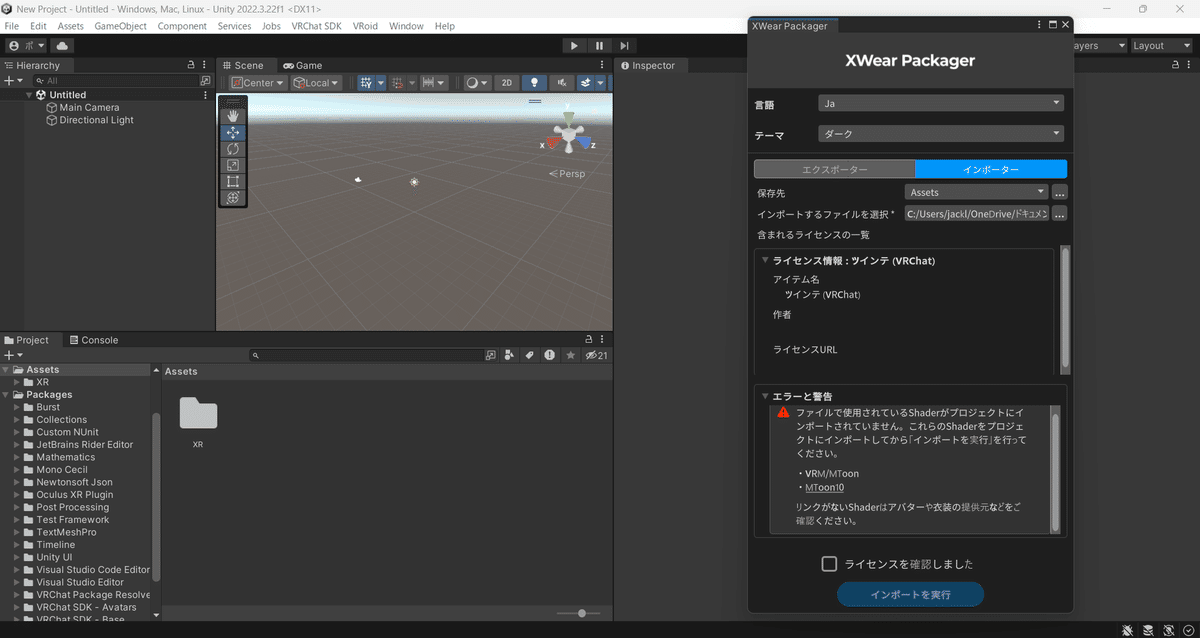Expand the XR folder in tree
The image size is (1200, 638).
click(17, 382)
